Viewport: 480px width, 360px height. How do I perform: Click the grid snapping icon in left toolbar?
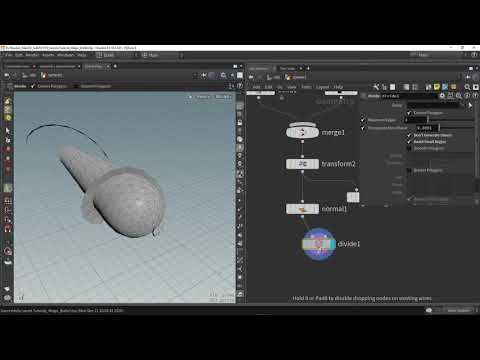tap(8, 201)
